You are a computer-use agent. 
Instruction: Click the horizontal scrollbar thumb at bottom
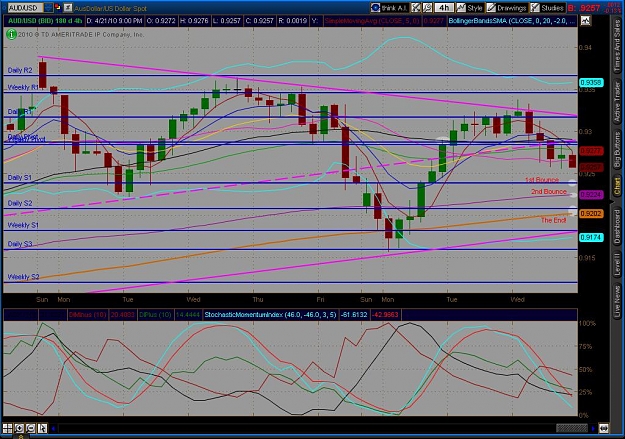coord(572,428)
